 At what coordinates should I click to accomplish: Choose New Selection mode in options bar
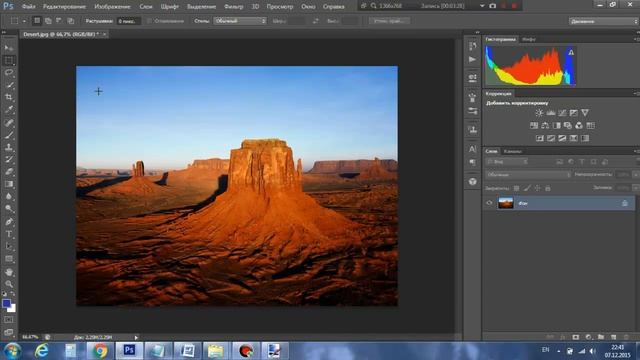click(x=37, y=20)
